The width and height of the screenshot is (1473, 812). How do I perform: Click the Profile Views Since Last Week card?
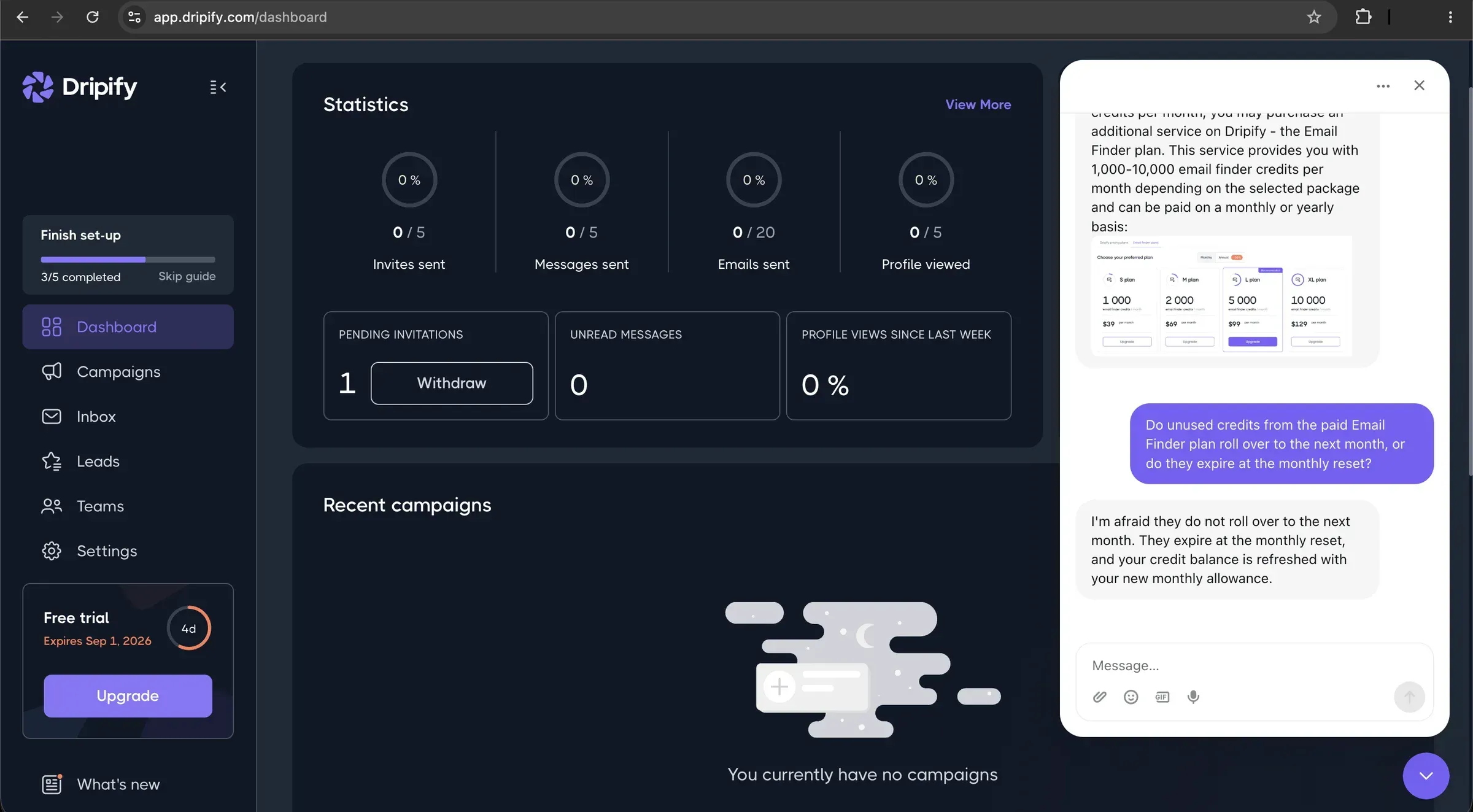pyautogui.click(x=899, y=366)
